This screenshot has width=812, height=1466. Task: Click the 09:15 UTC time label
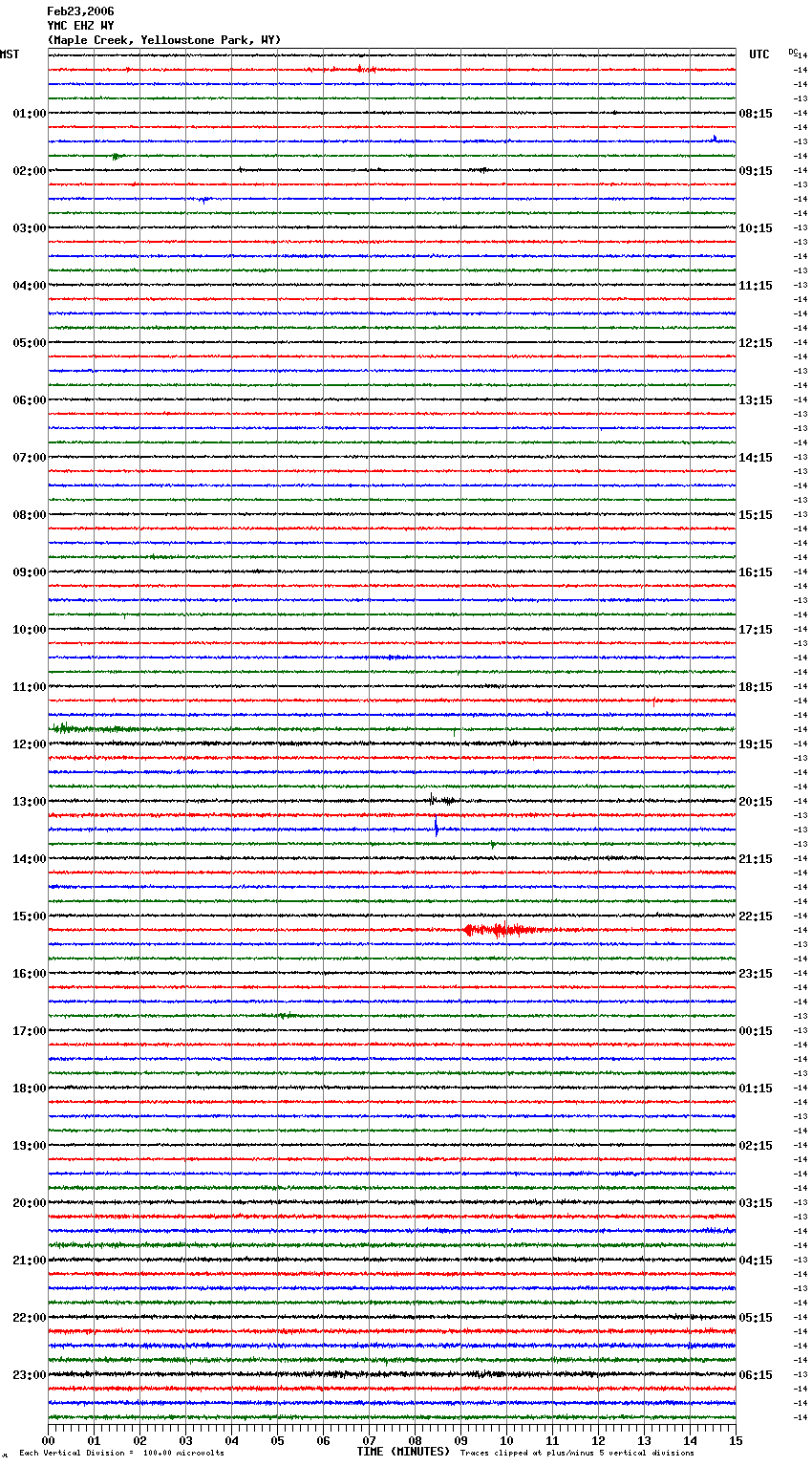pyautogui.click(x=756, y=171)
